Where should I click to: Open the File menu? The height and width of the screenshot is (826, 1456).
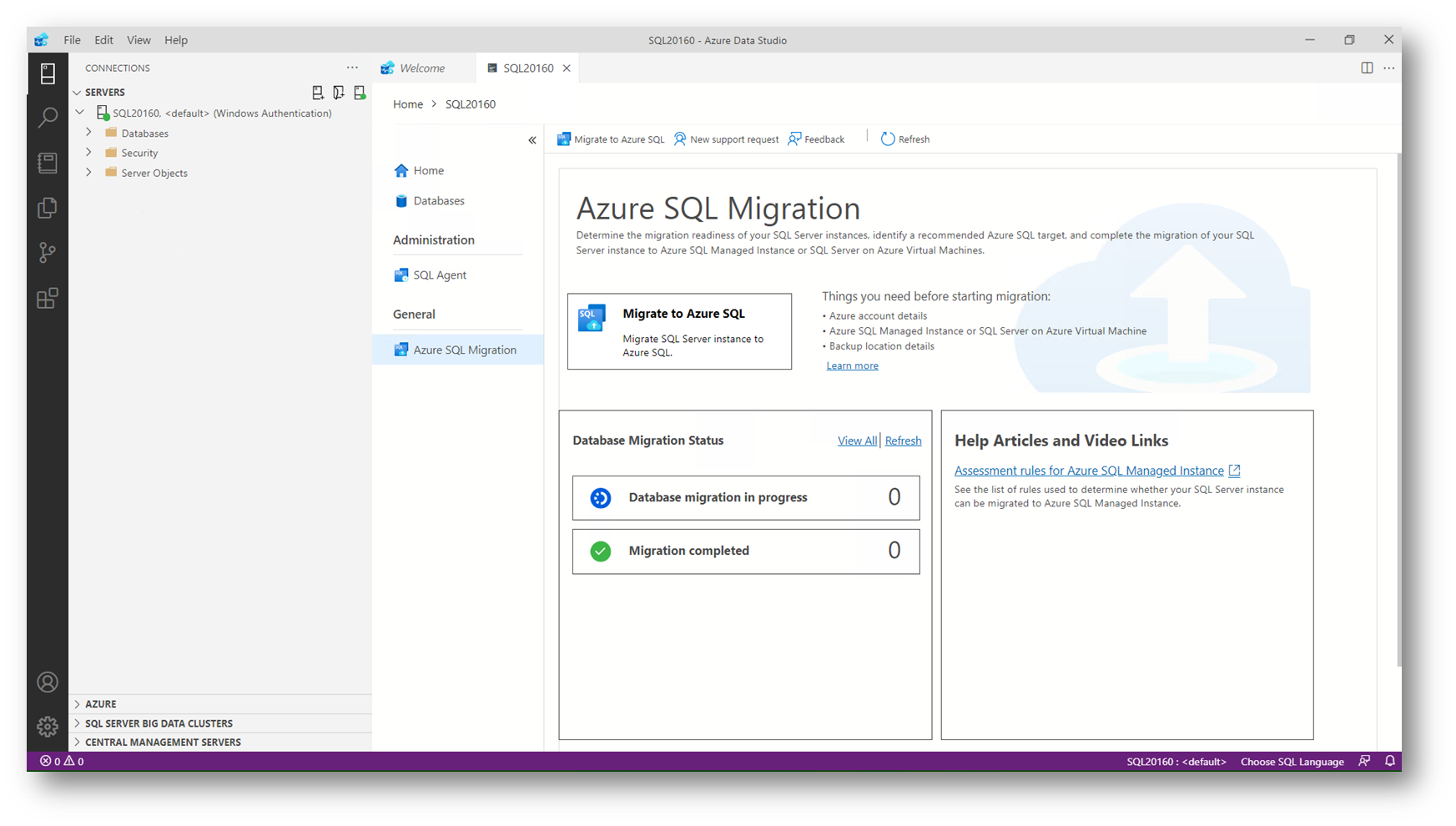pyautogui.click(x=72, y=40)
